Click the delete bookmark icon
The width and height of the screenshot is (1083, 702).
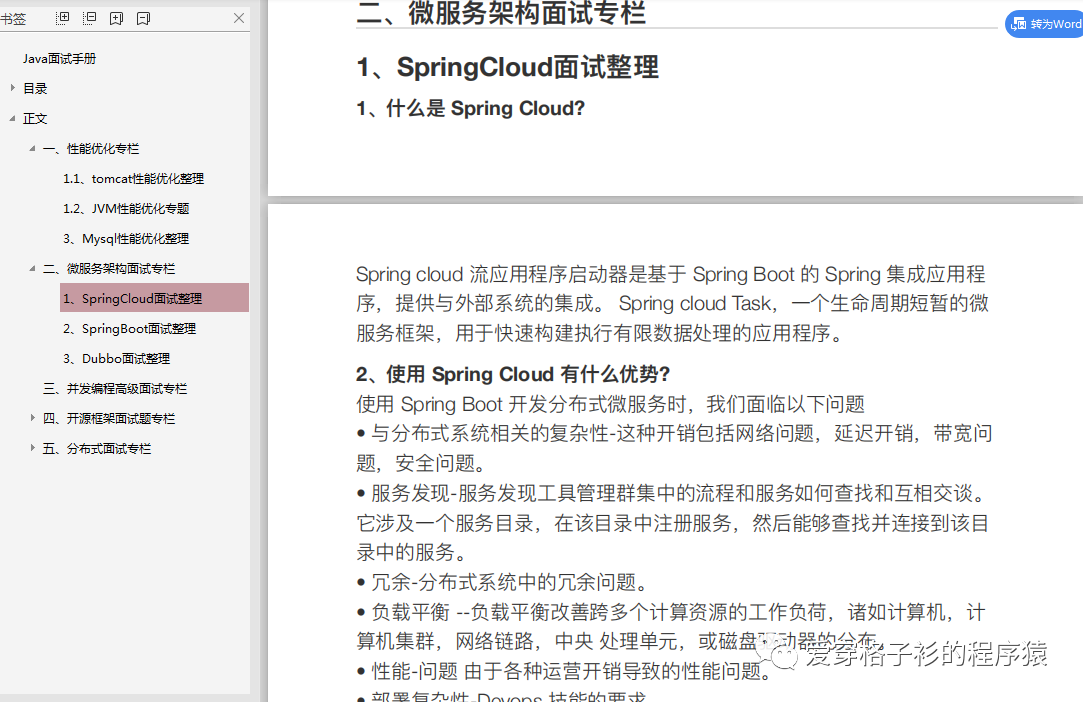pos(143,19)
